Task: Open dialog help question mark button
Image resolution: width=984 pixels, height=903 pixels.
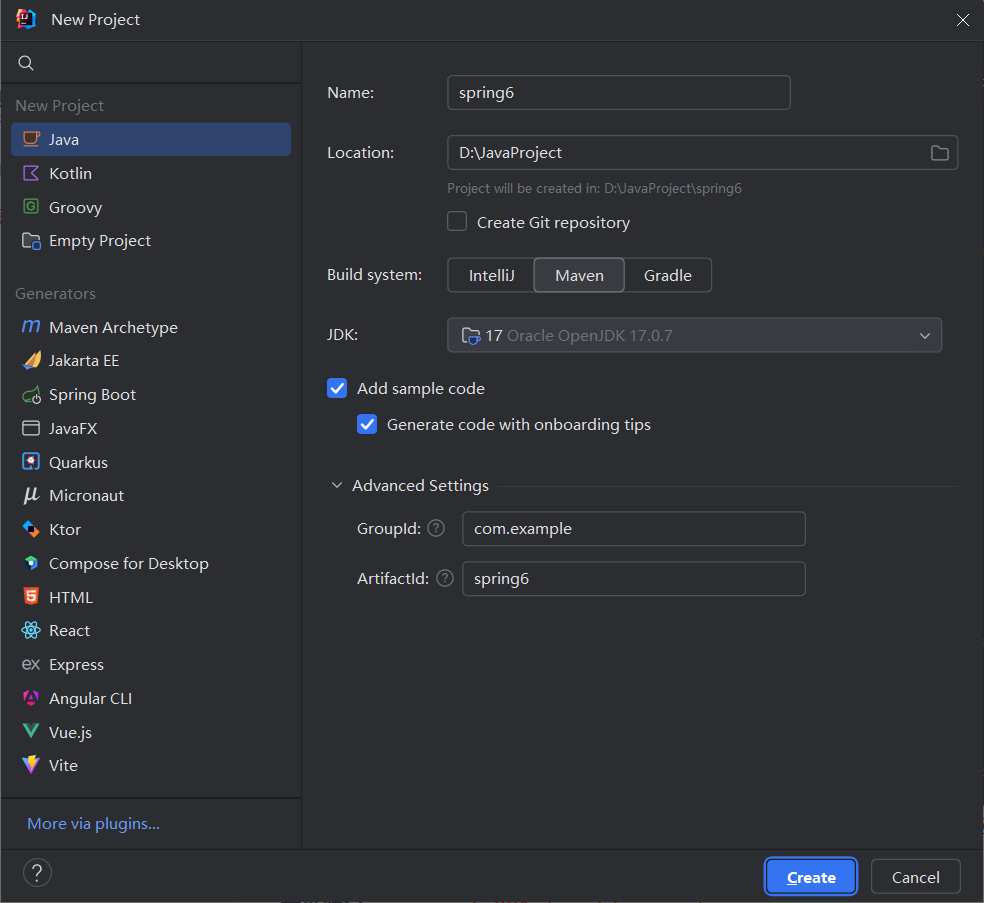Action: [37, 872]
